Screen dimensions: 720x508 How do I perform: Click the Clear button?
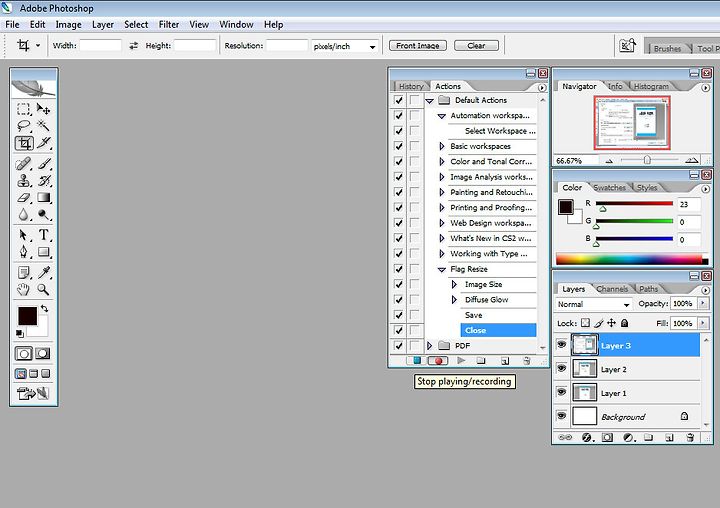(x=476, y=45)
